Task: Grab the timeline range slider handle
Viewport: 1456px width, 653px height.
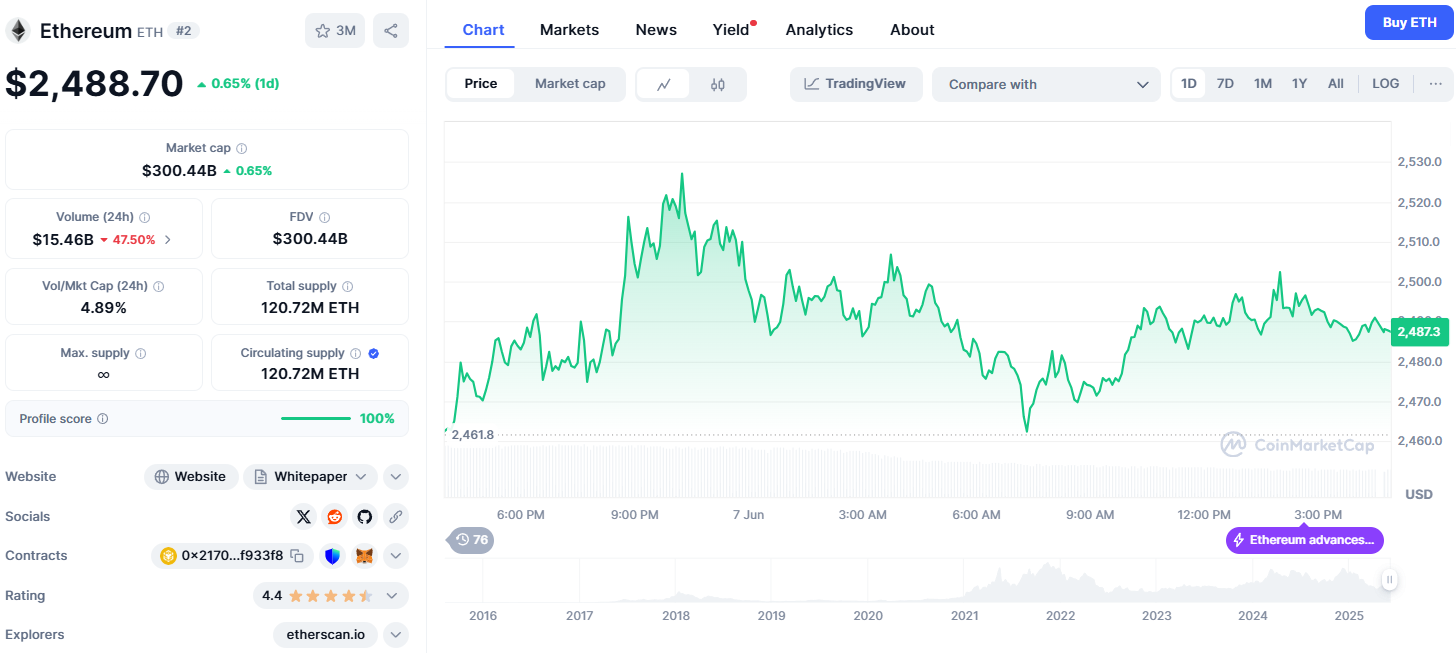Action: pyautogui.click(x=1389, y=579)
